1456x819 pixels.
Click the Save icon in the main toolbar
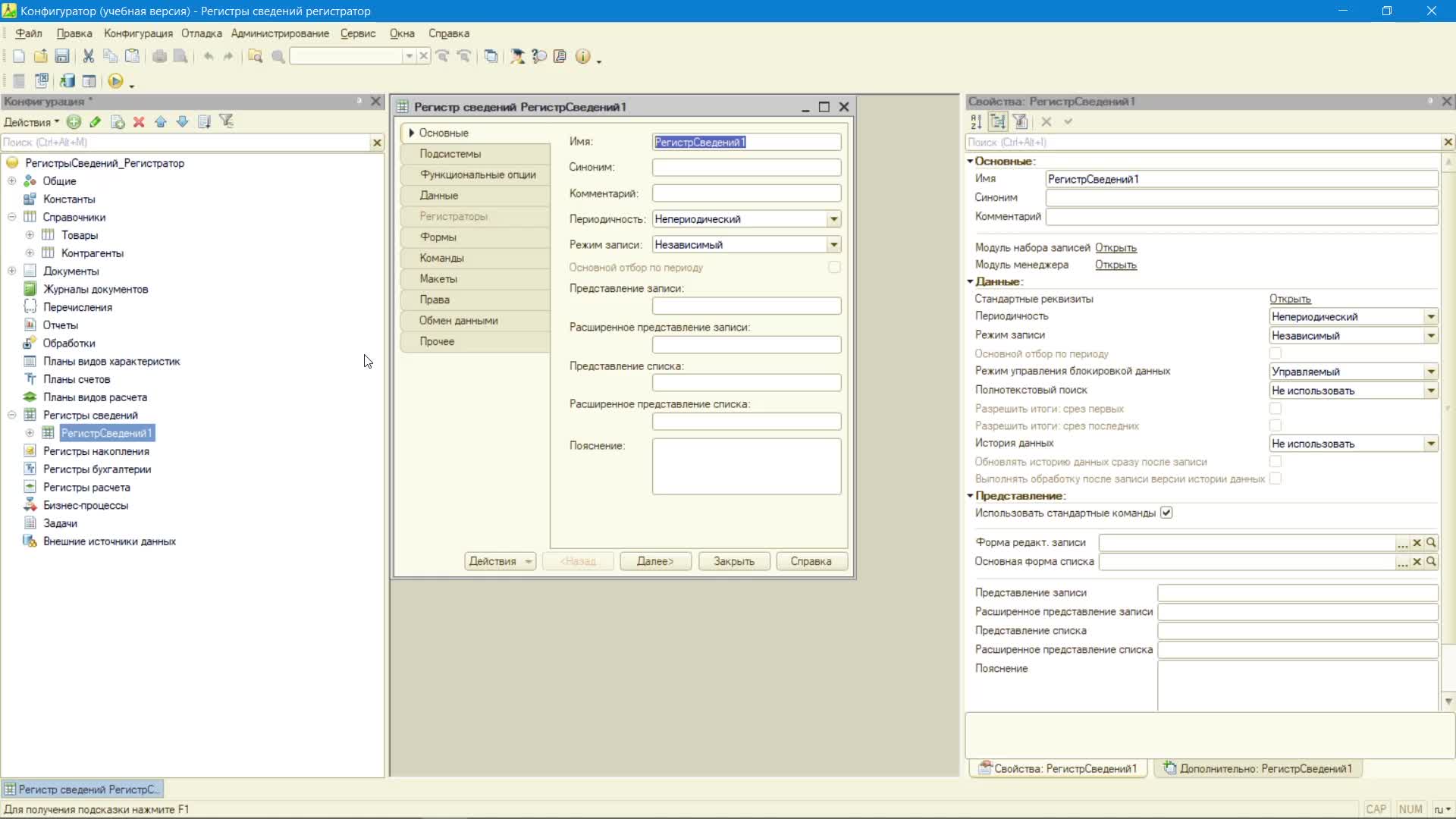[x=62, y=56]
